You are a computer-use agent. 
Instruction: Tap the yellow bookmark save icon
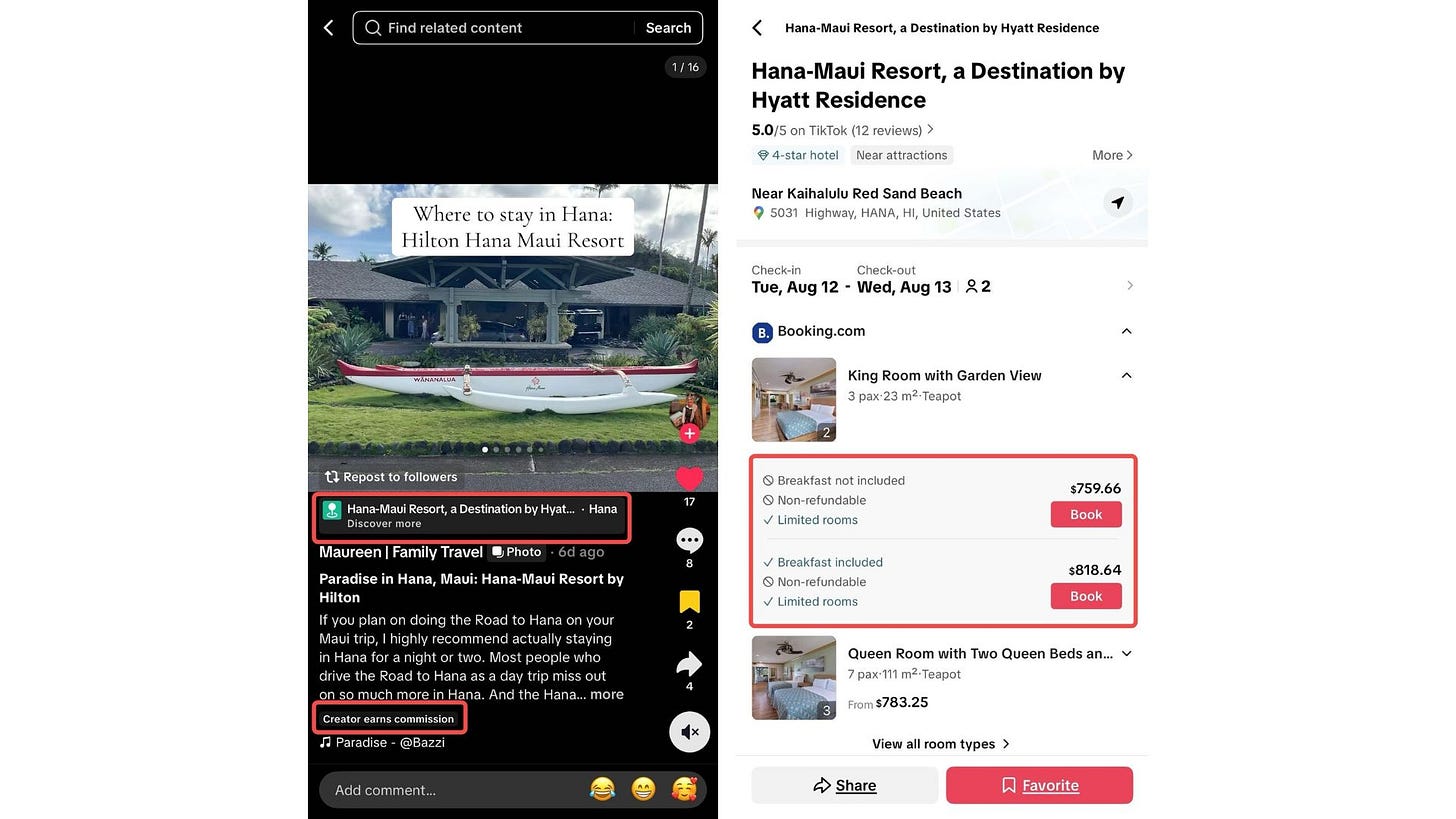[x=690, y=602]
